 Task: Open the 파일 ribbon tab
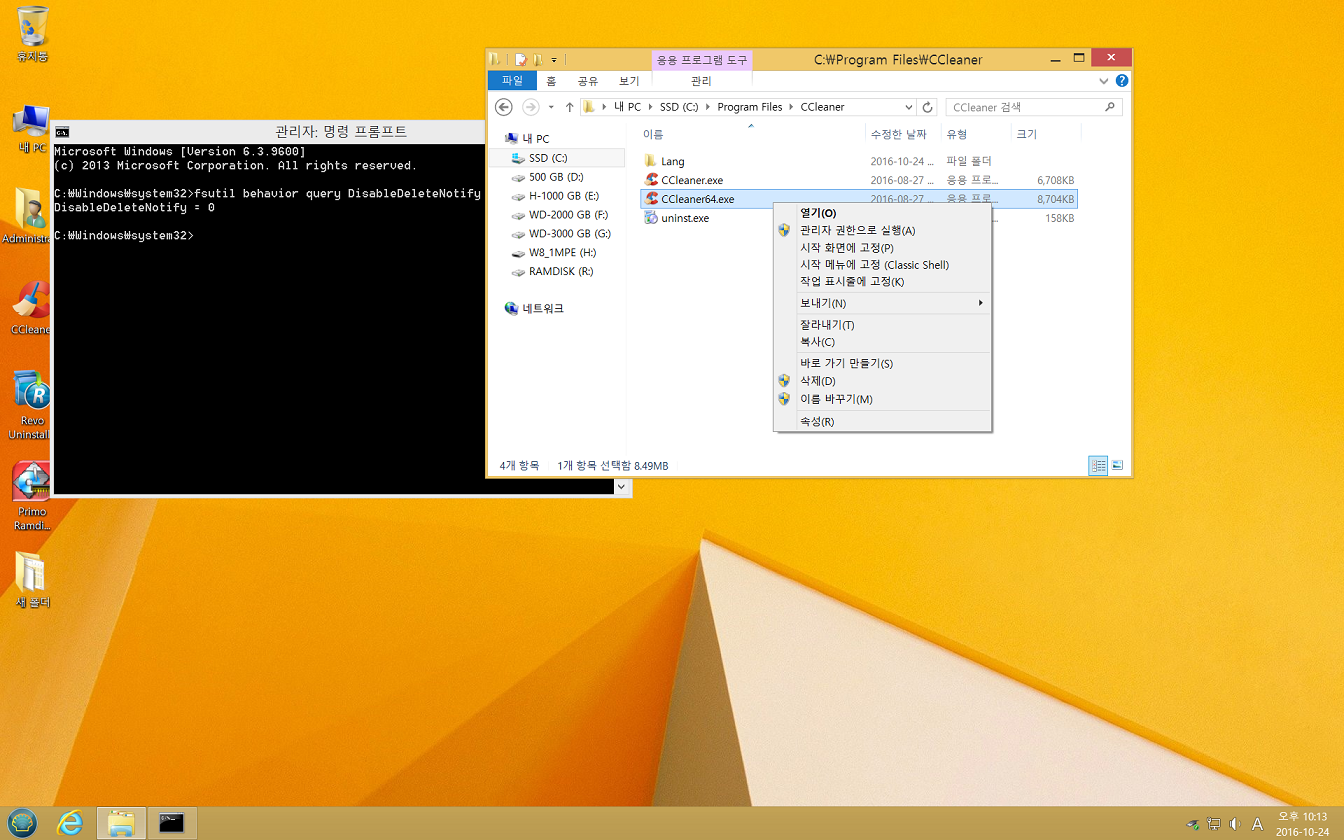click(x=512, y=81)
